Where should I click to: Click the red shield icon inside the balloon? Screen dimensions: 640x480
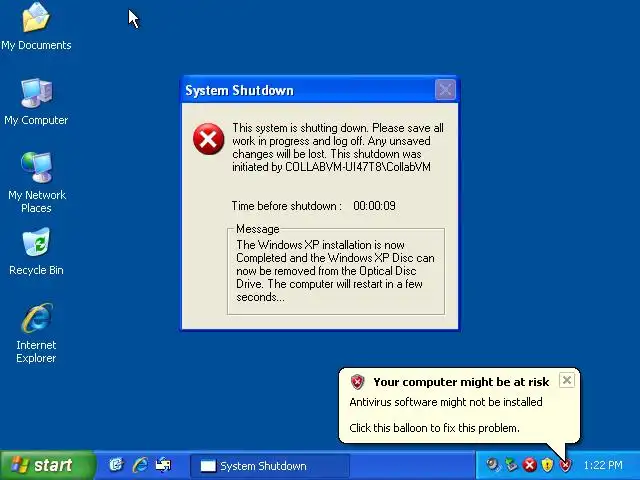pyautogui.click(x=357, y=382)
